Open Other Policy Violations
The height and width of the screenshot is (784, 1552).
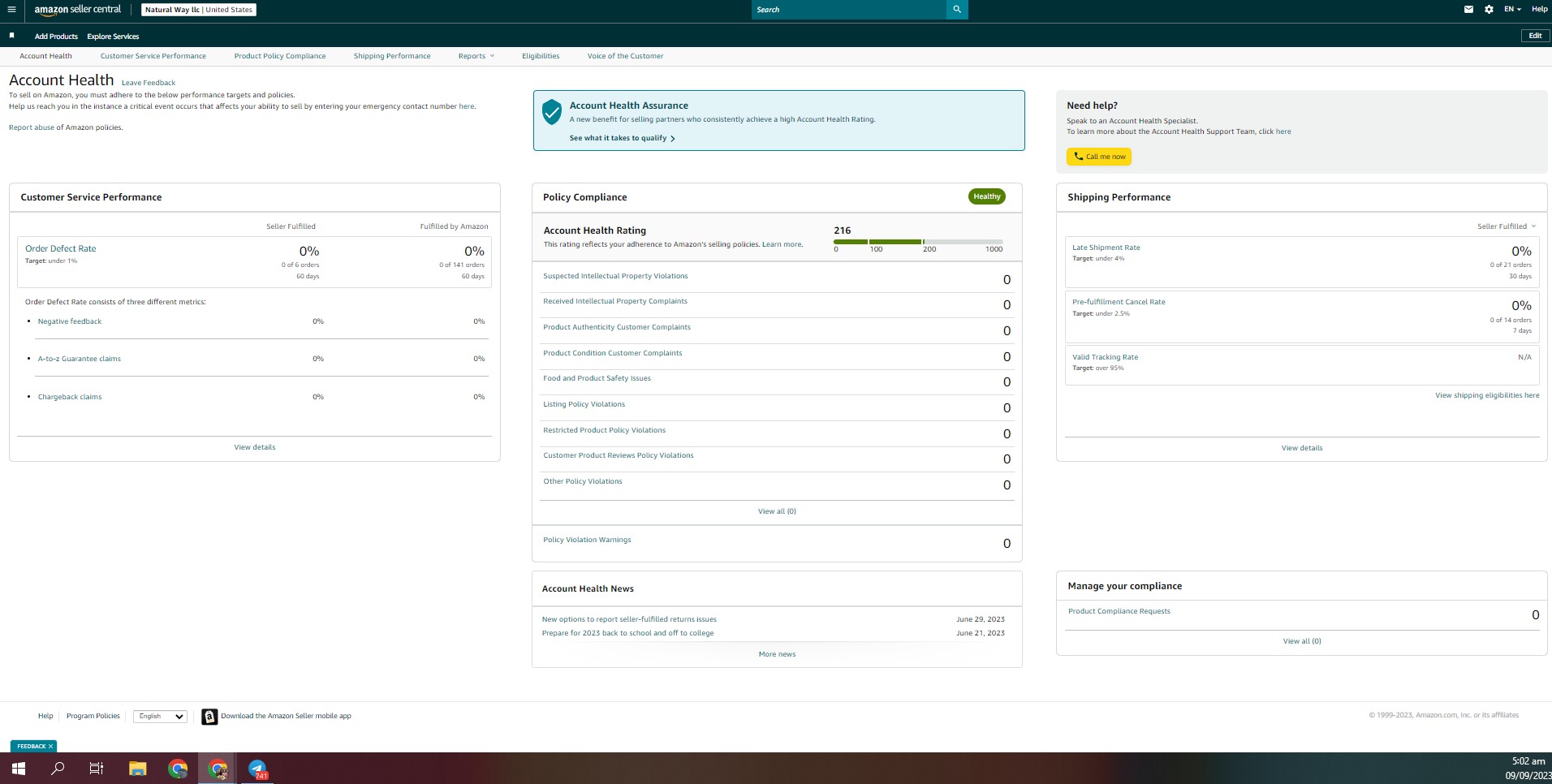coord(583,481)
